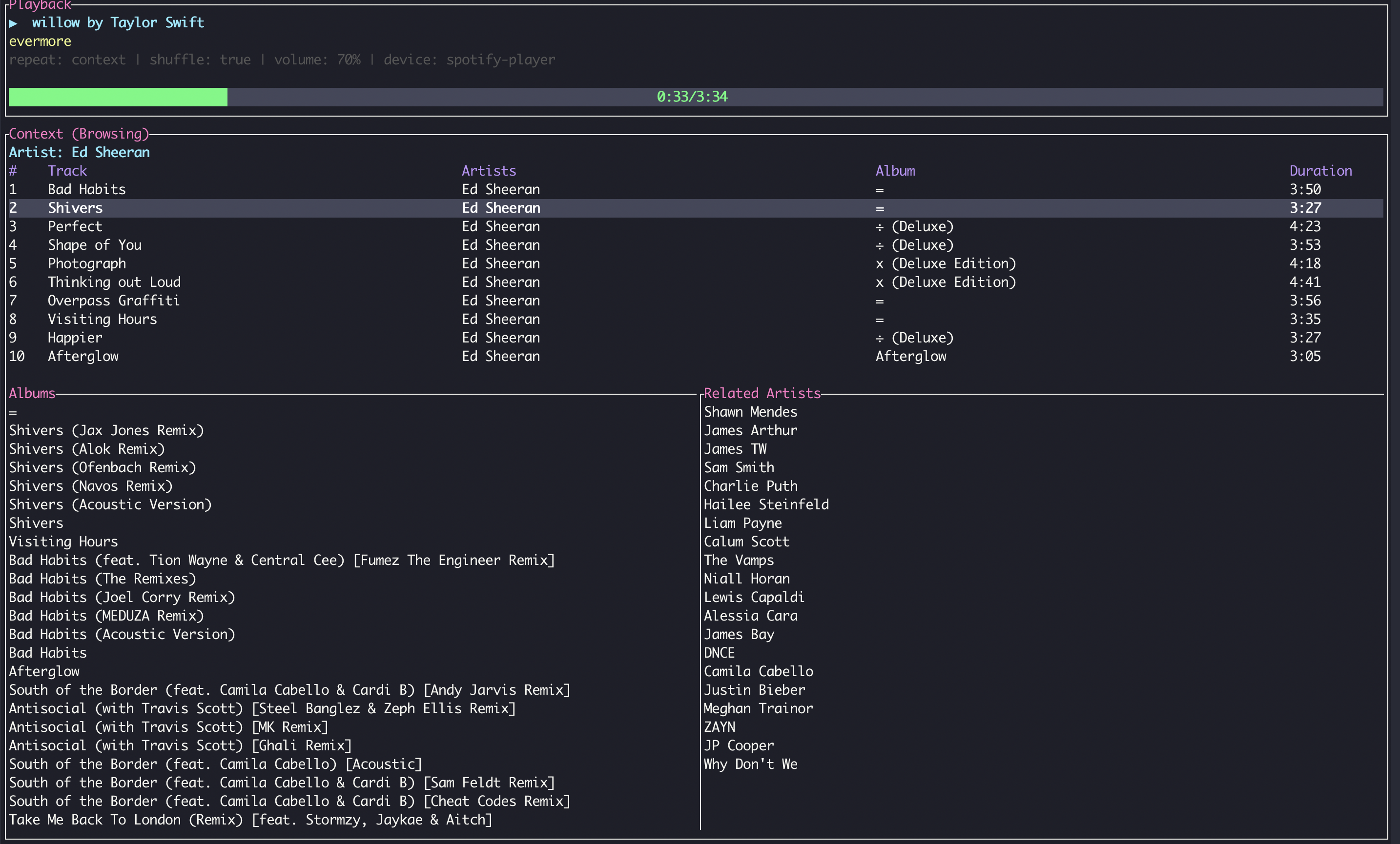Click the 'Artist: Ed Sheeran' heading
Viewport: 1400px width, 844px height.
79,152
